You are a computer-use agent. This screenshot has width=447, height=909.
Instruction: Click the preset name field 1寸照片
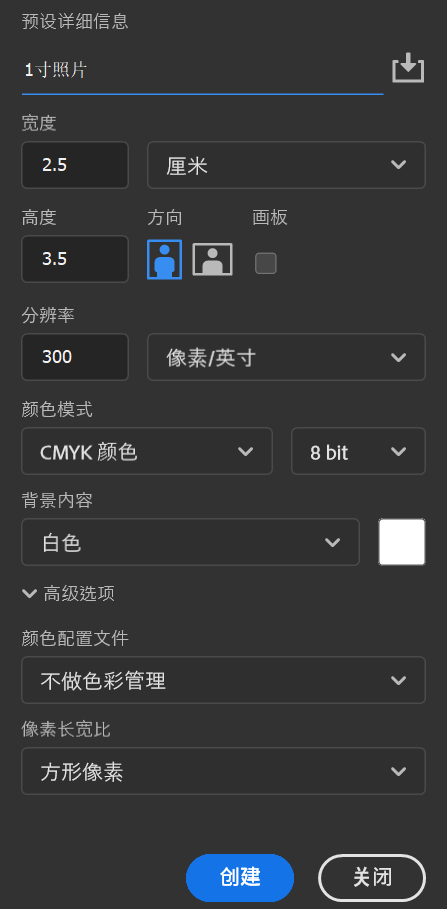[x=202, y=71]
